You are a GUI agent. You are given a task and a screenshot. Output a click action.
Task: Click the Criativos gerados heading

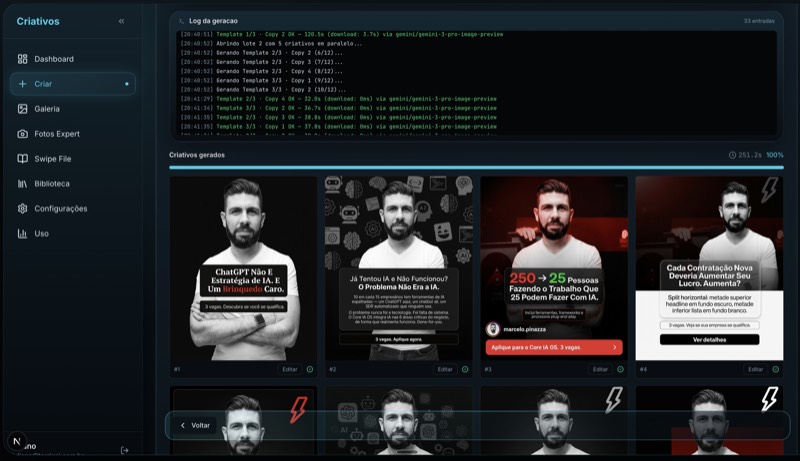[197, 155]
